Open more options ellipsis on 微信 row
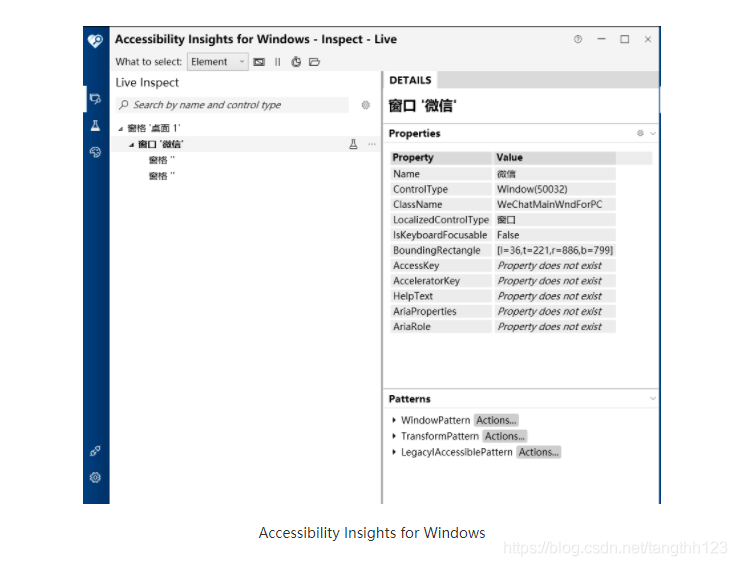Viewport: 737px width, 566px height. pyautogui.click(x=372, y=144)
